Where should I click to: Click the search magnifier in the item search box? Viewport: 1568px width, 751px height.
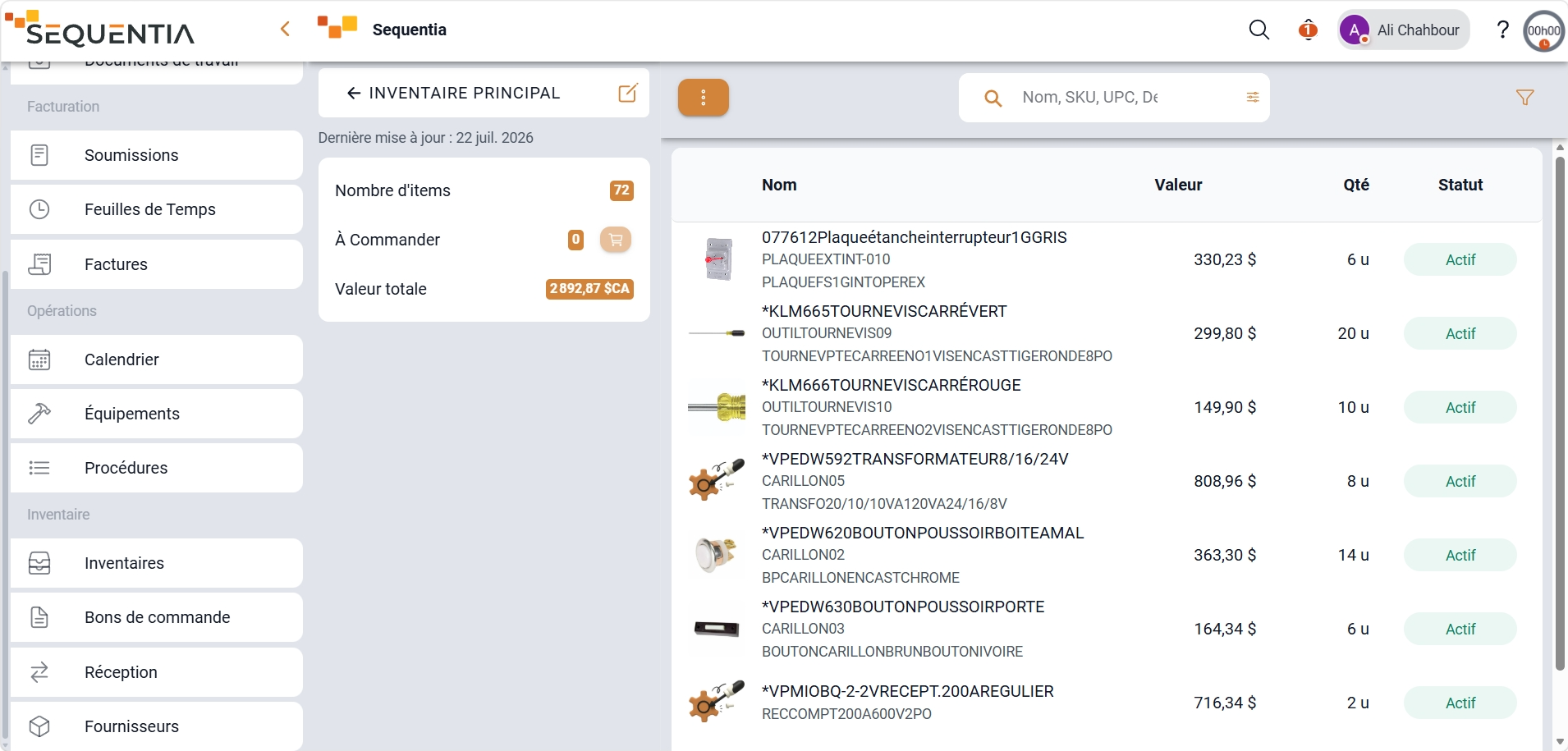[993, 98]
